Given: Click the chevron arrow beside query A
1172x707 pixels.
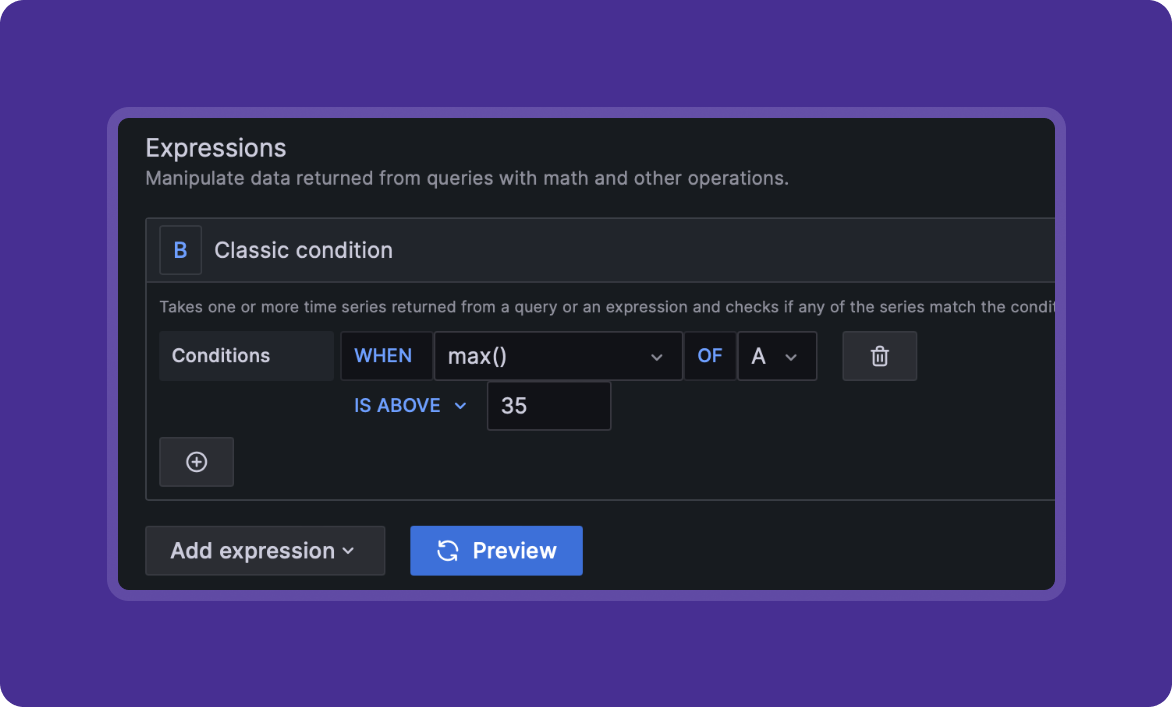Looking at the screenshot, I should coord(791,357).
